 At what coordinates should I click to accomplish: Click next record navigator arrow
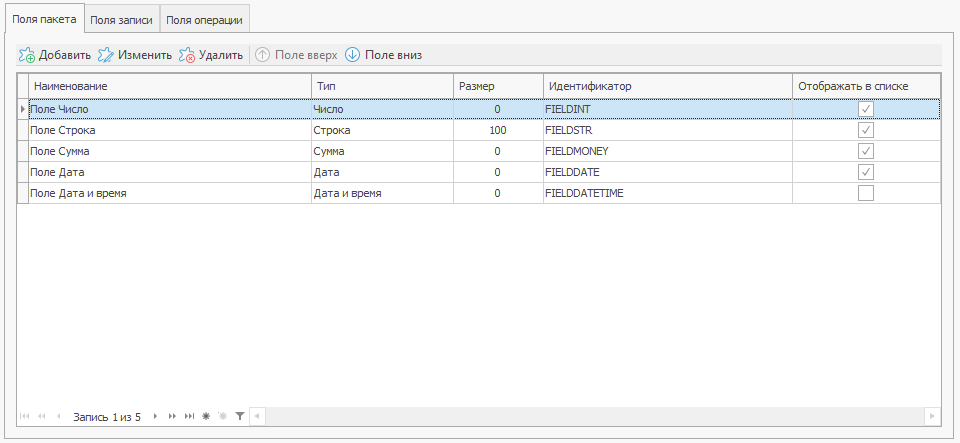click(x=156, y=416)
